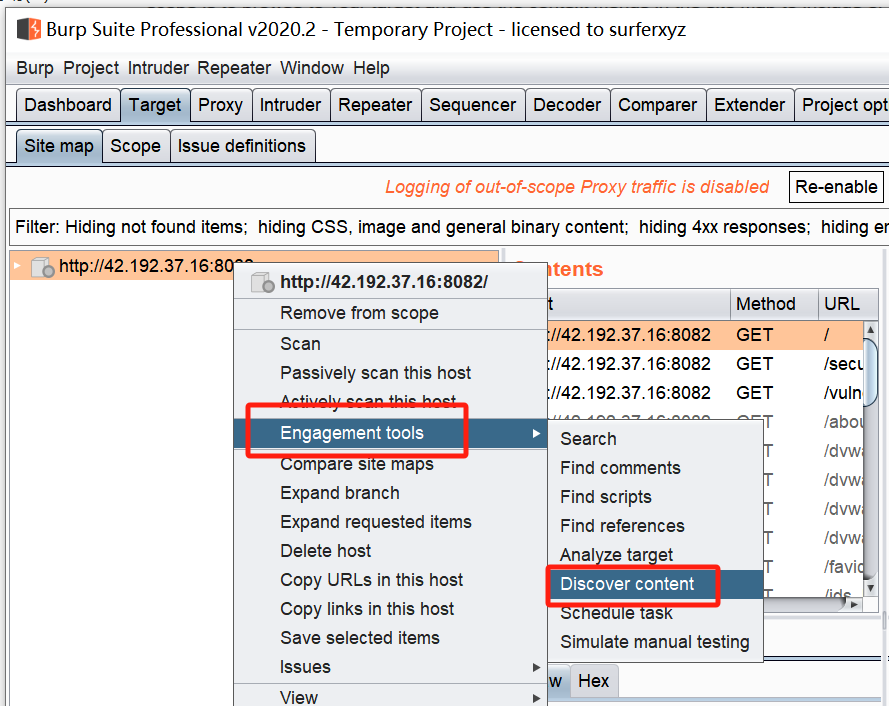
Task: Sort contents by URL column header
Action: (x=848, y=304)
